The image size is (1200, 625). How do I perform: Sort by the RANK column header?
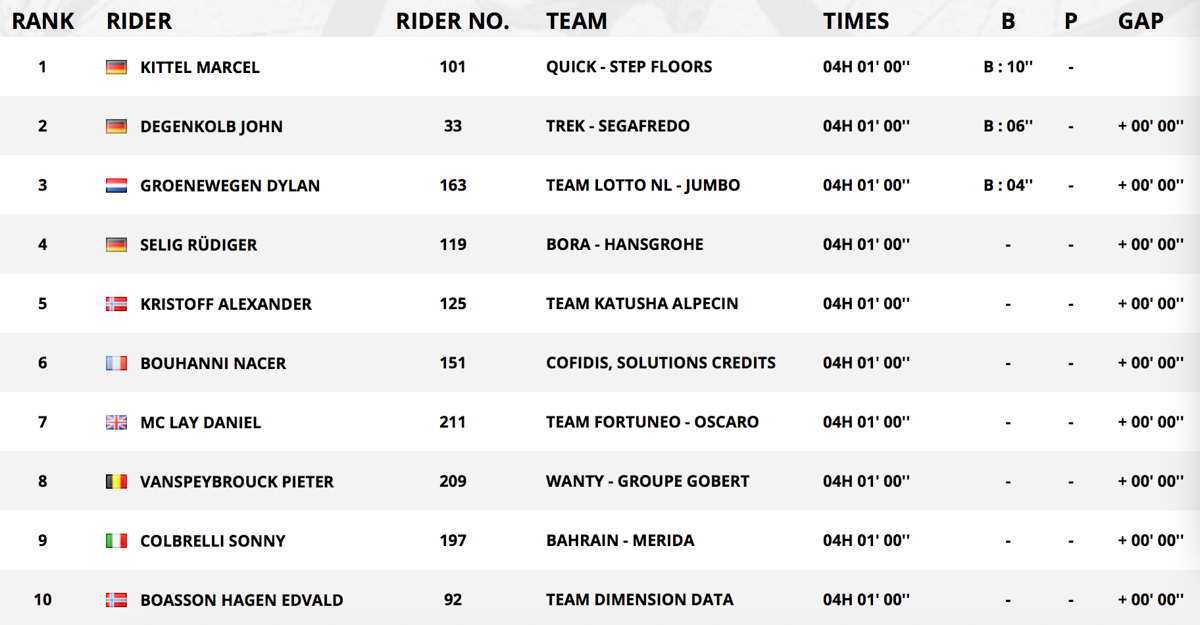pos(43,20)
